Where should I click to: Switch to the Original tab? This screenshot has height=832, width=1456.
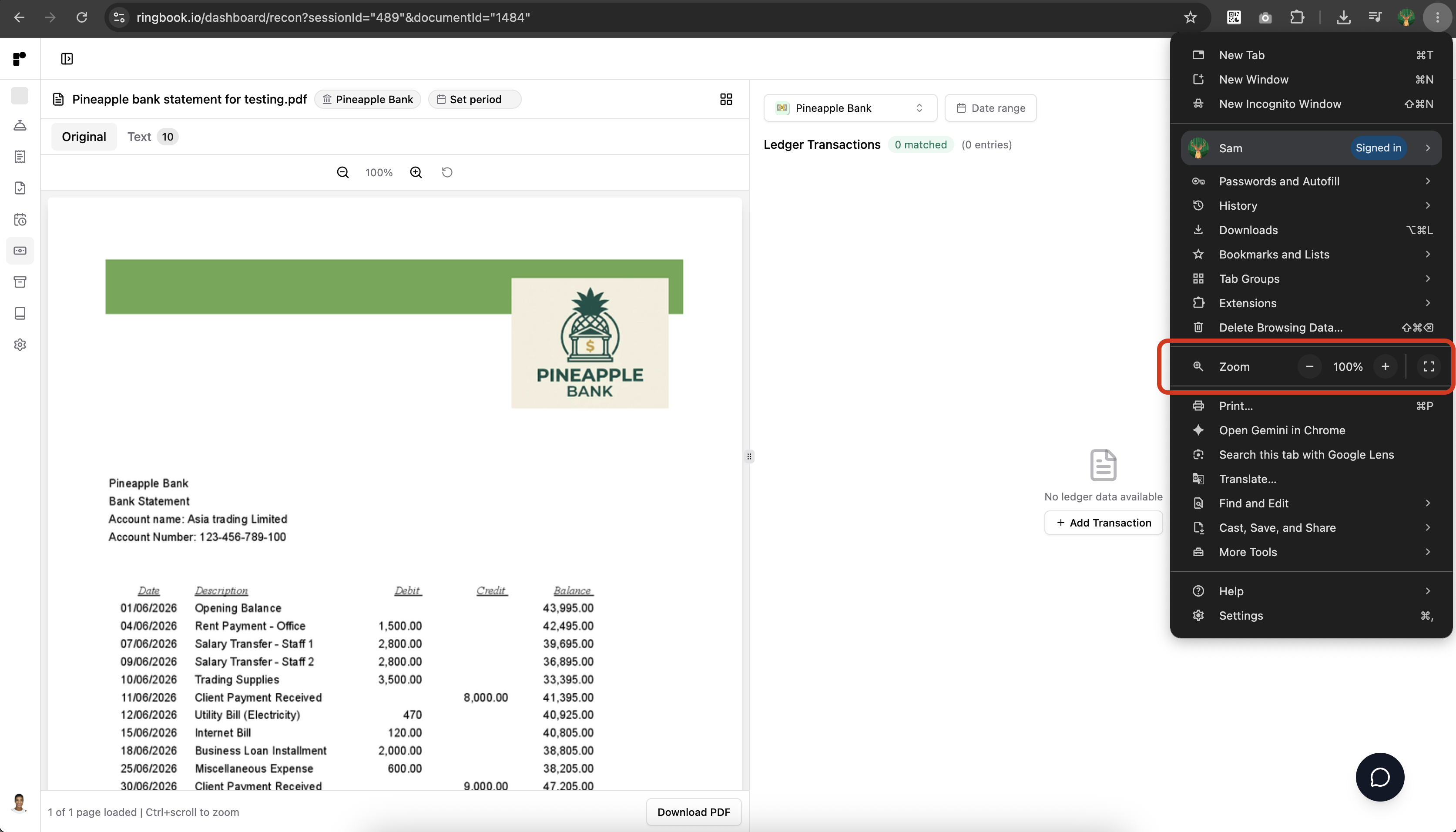click(x=84, y=137)
